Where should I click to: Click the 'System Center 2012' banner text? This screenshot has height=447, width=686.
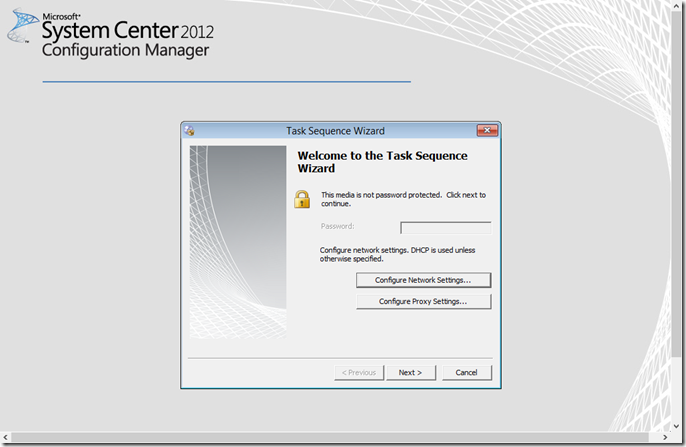coord(128,31)
